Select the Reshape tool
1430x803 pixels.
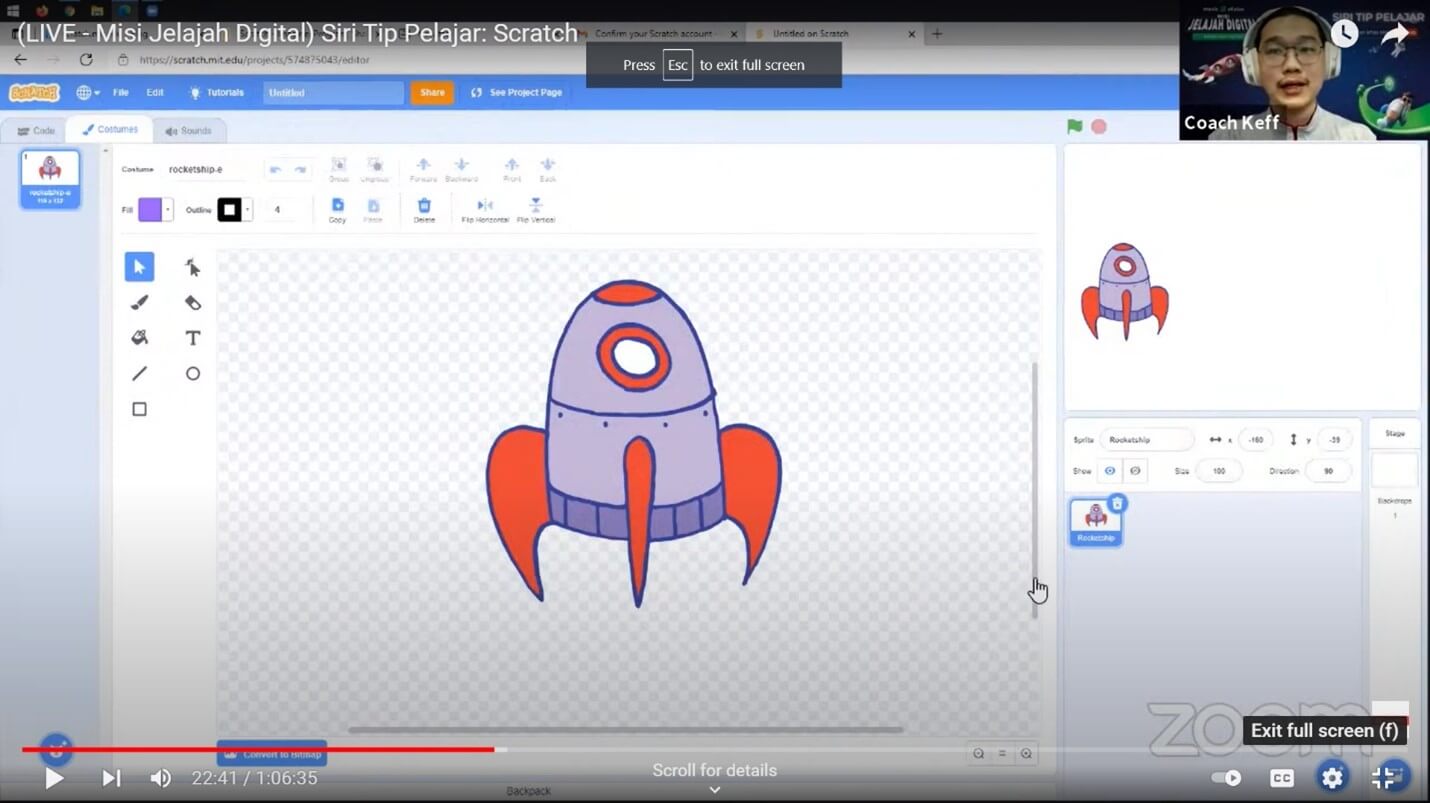pos(193,267)
